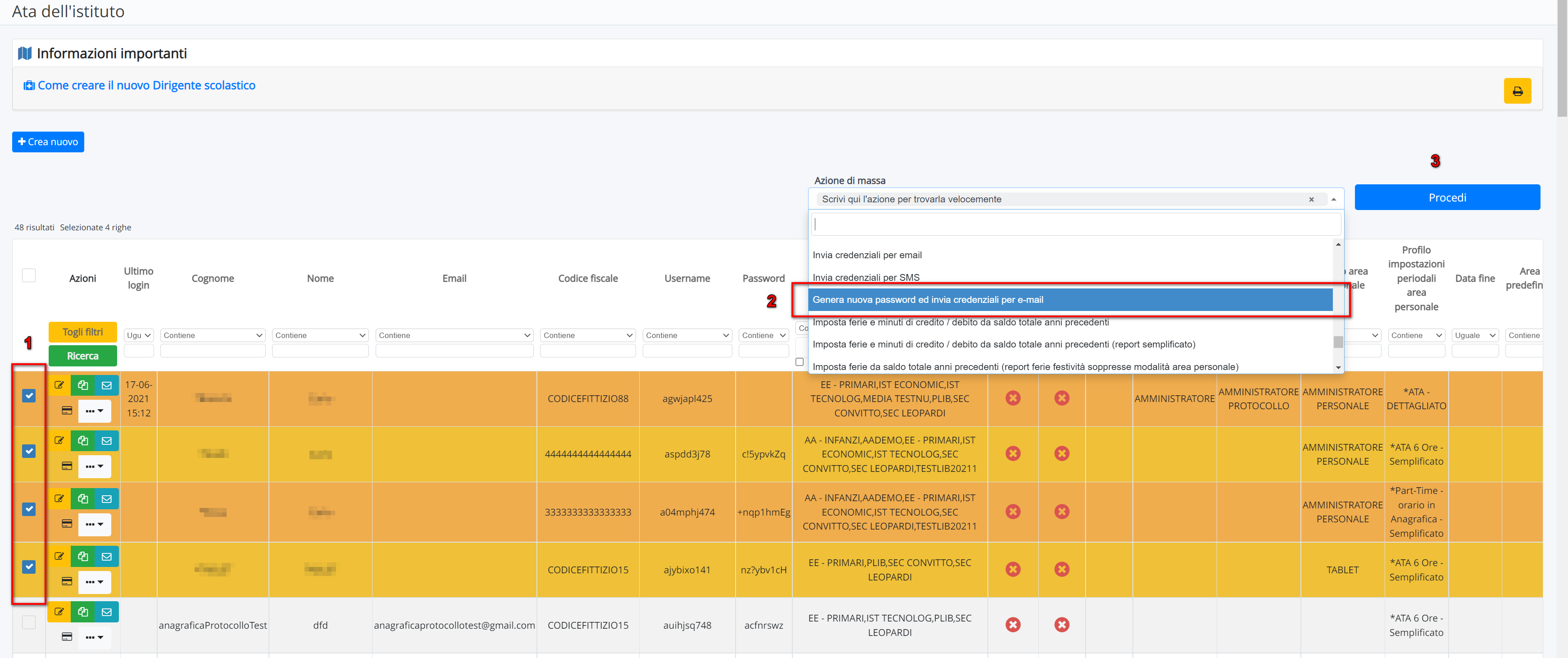Image resolution: width=1568 pixels, height=658 pixels.
Task: Sort table by Cognome column header
Action: pos(213,279)
